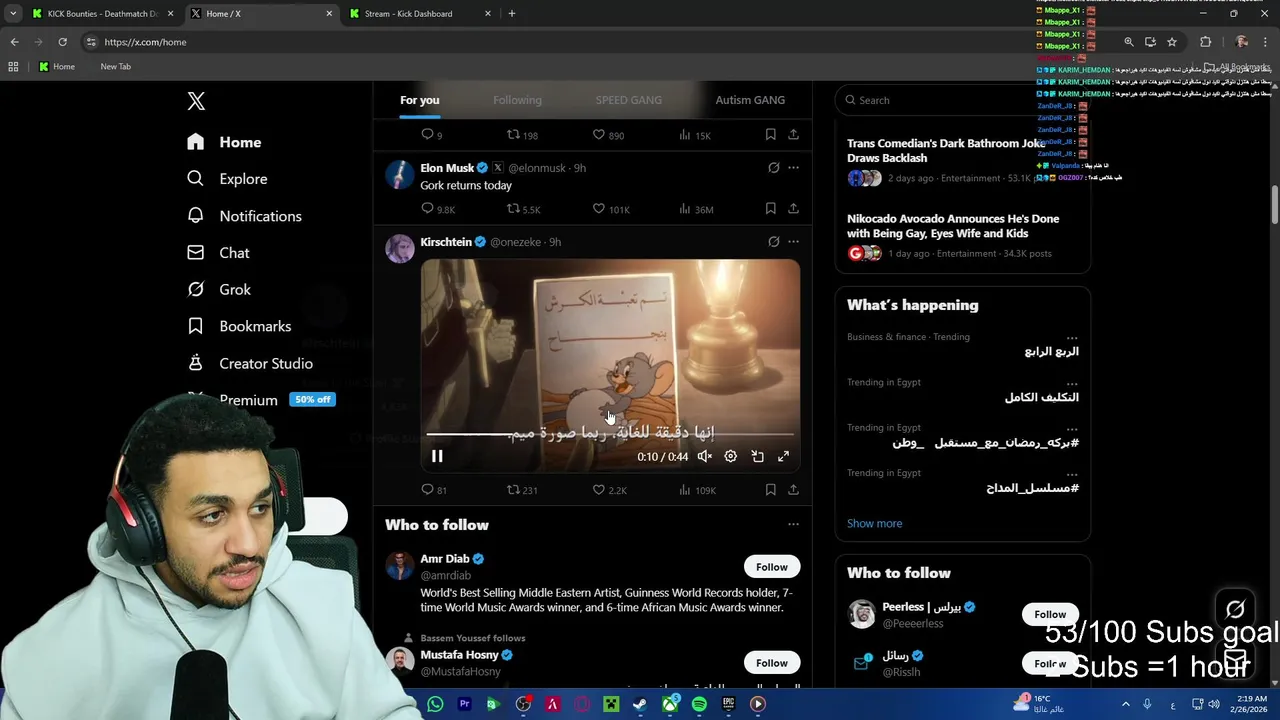The height and width of the screenshot is (720, 1280).
Task: Share Kirschtein's video post
Action: coord(793,490)
